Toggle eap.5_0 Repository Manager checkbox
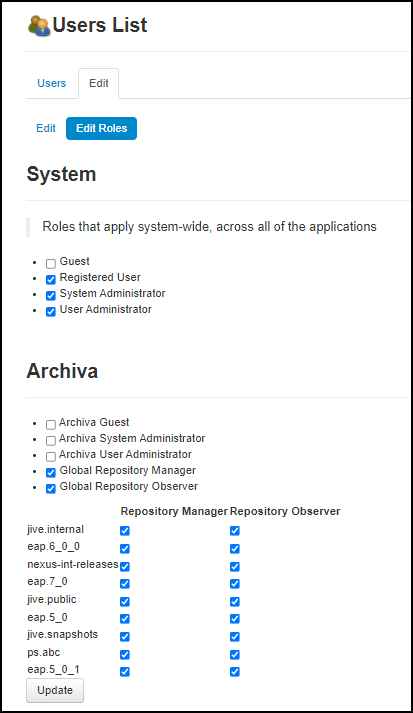The height and width of the screenshot is (713, 413). click(x=125, y=618)
